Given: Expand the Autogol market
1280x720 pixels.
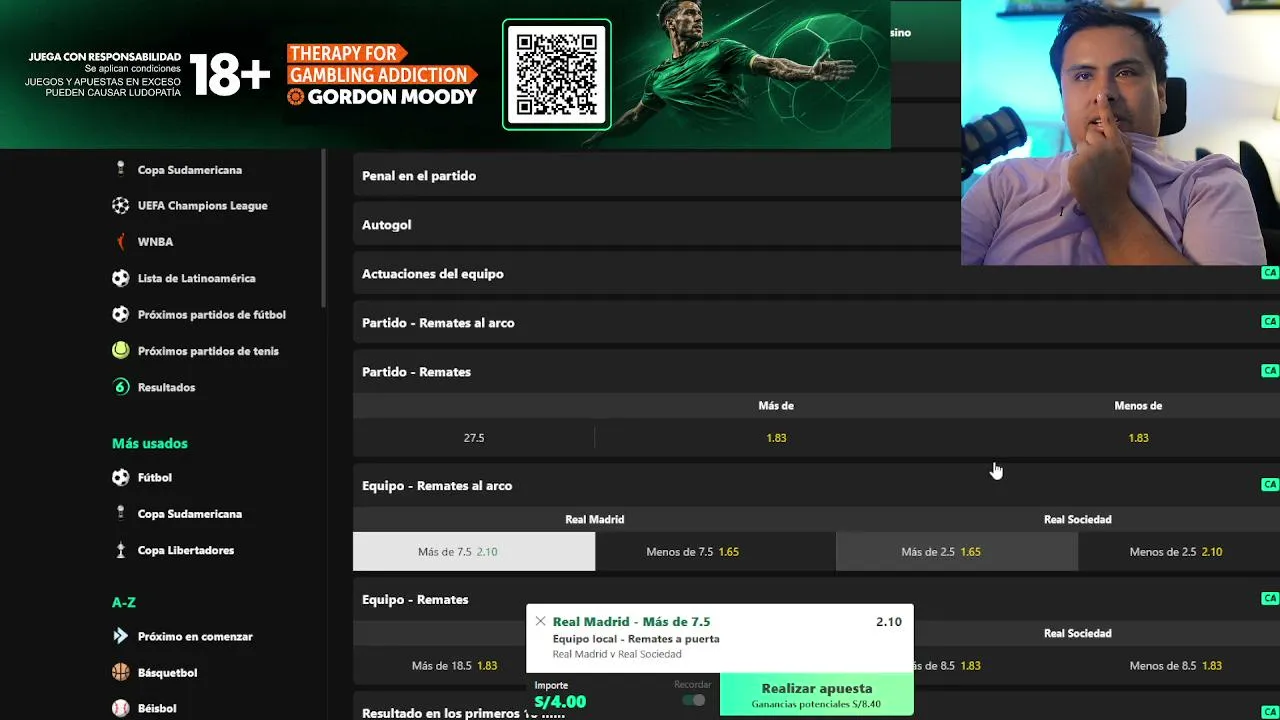Looking at the screenshot, I should [x=656, y=224].
